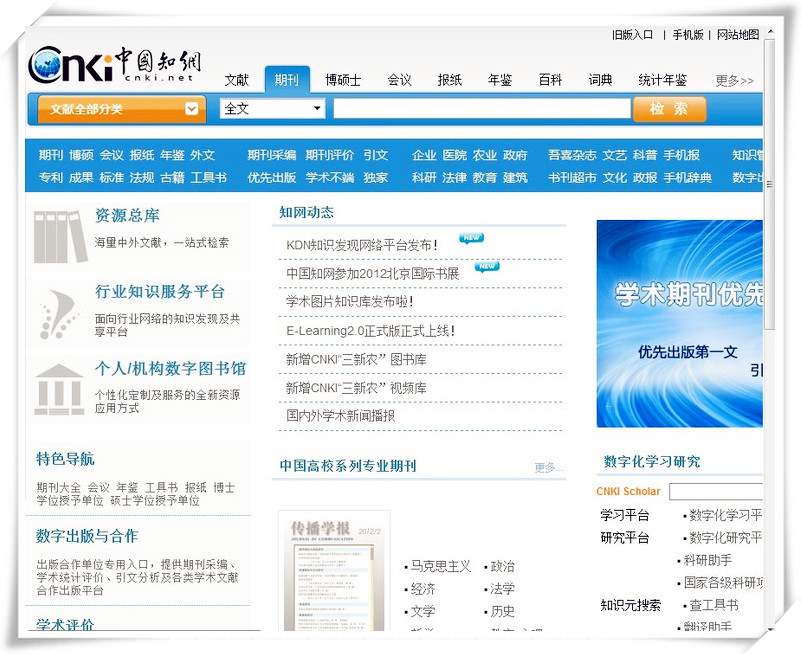Switch to the 博硕士 tab
This screenshot has width=802, height=654.
[x=343, y=80]
